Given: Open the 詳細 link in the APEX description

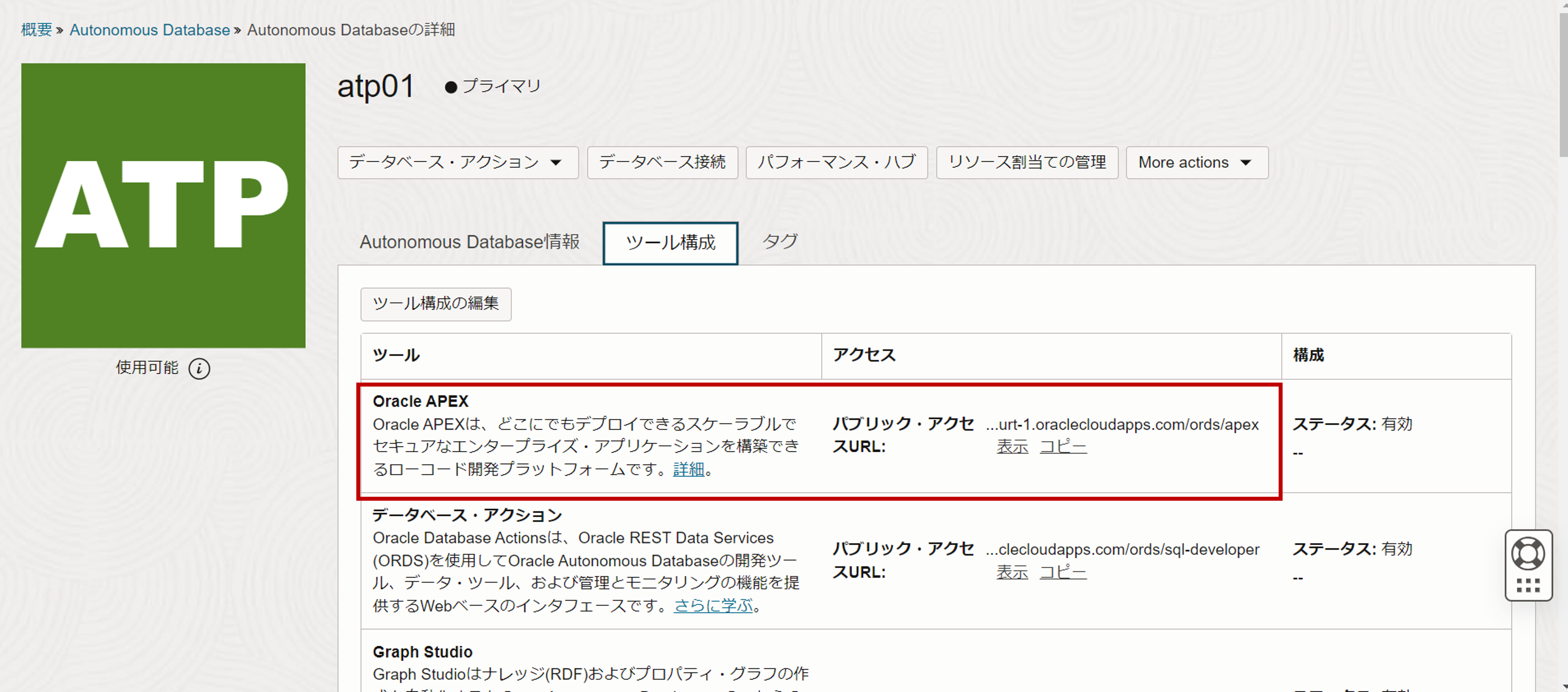Looking at the screenshot, I should click(x=688, y=470).
